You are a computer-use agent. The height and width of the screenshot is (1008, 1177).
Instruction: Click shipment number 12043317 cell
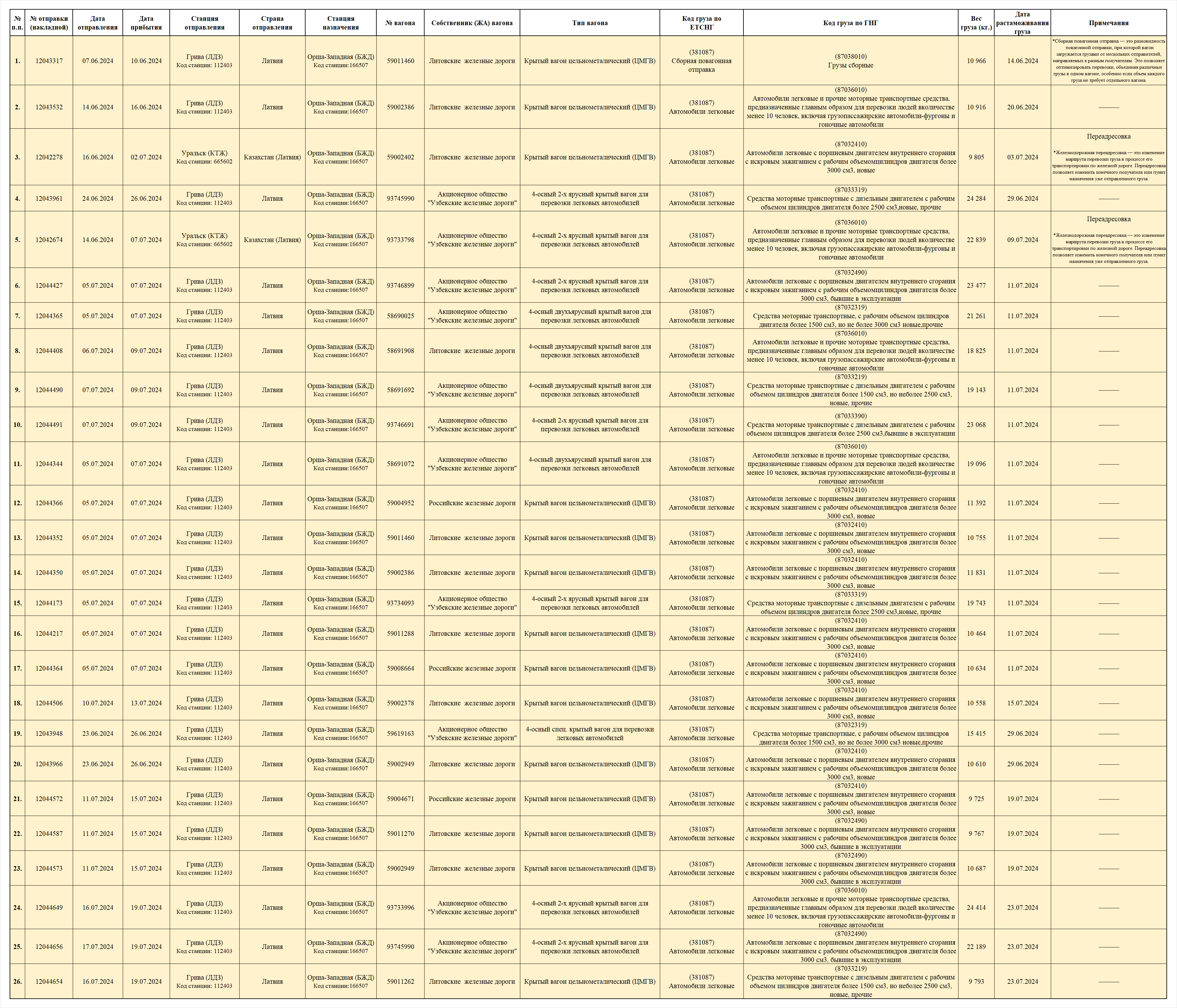pyautogui.click(x=49, y=61)
